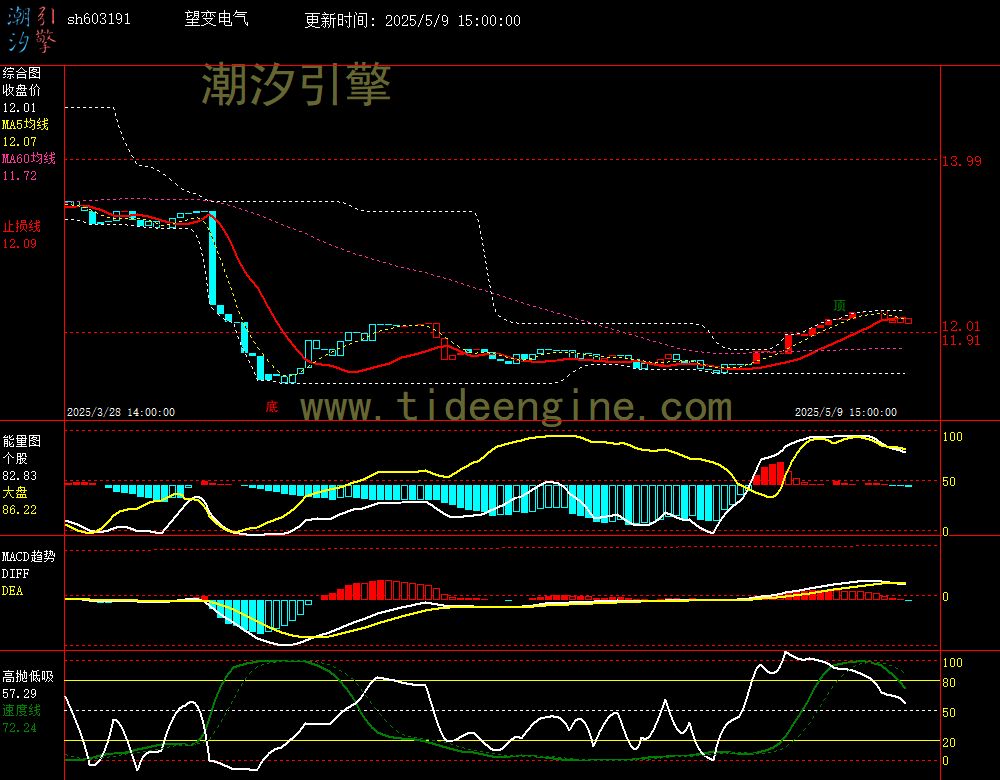Screen dimensions: 1000x780
Task: Click the stock name 望变电气
Action: (216, 19)
